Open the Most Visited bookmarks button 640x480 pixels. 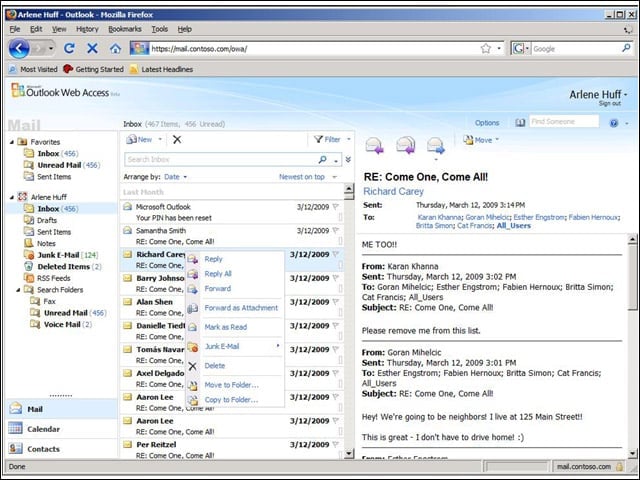[x=33, y=69]
